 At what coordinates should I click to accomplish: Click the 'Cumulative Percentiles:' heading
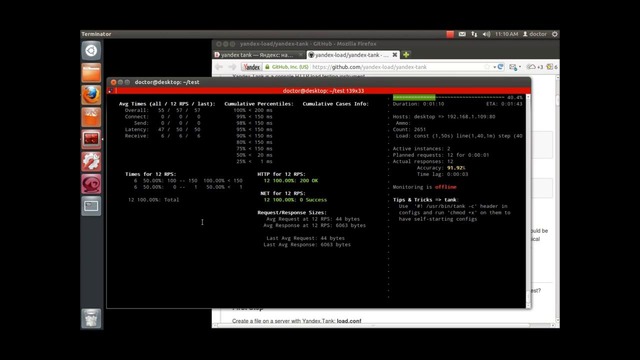(x=259, y=104)
